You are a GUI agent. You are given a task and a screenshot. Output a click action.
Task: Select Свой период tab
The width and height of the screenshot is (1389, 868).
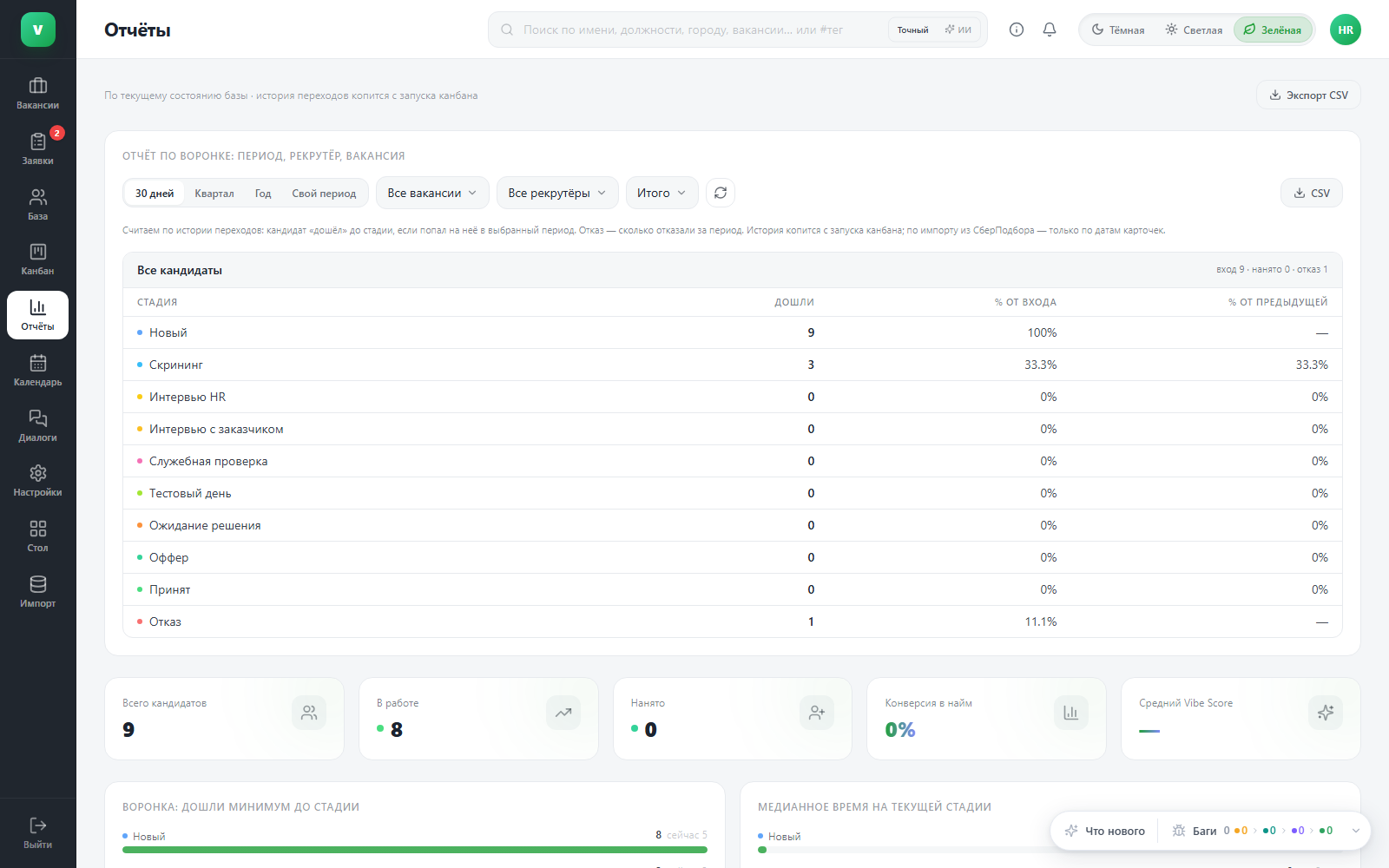click(x=324, y=193)
